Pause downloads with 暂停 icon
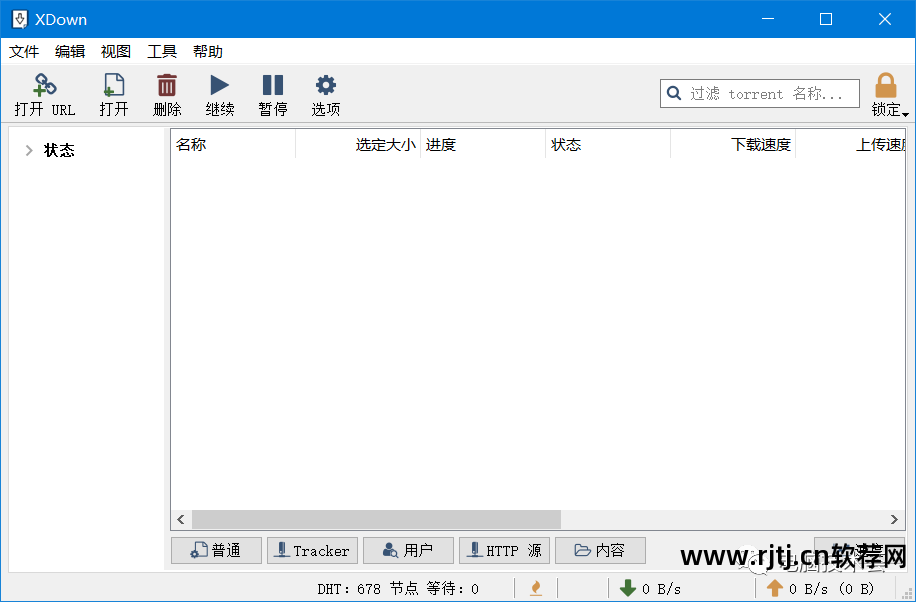This screenshot has height=602, width=916. (273, 94)
